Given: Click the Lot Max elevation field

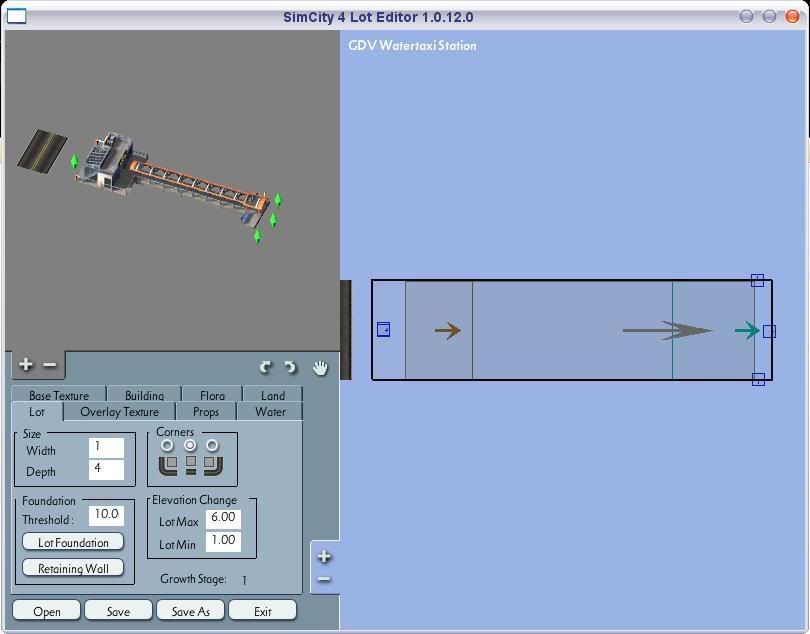Looking at the screenshot, I should click(223, 518).
